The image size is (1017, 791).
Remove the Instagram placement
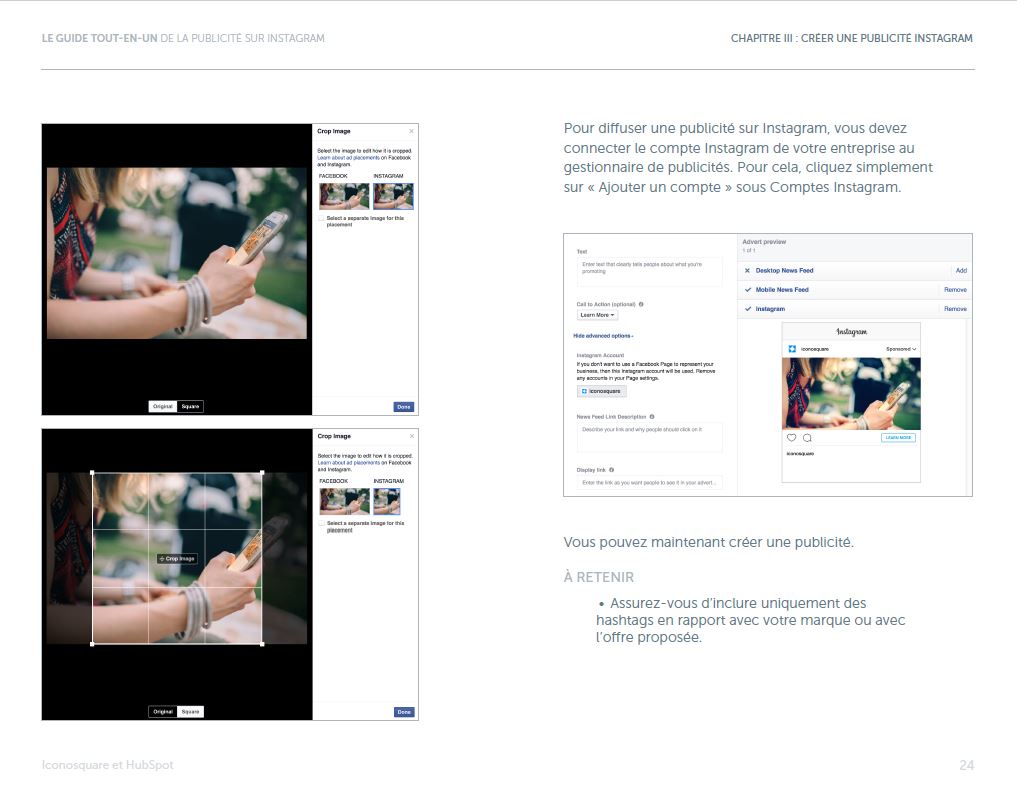(955, 309)
